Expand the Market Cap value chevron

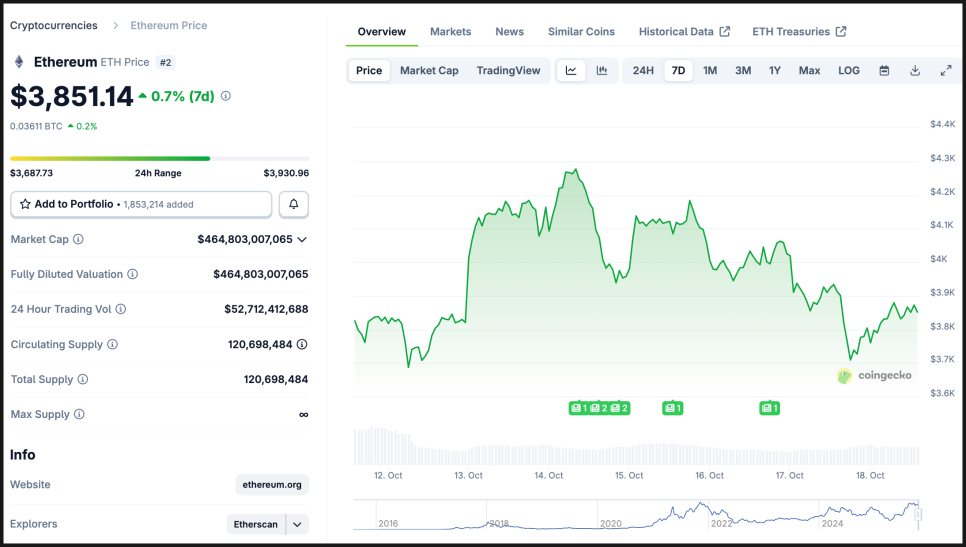point(302,240)
